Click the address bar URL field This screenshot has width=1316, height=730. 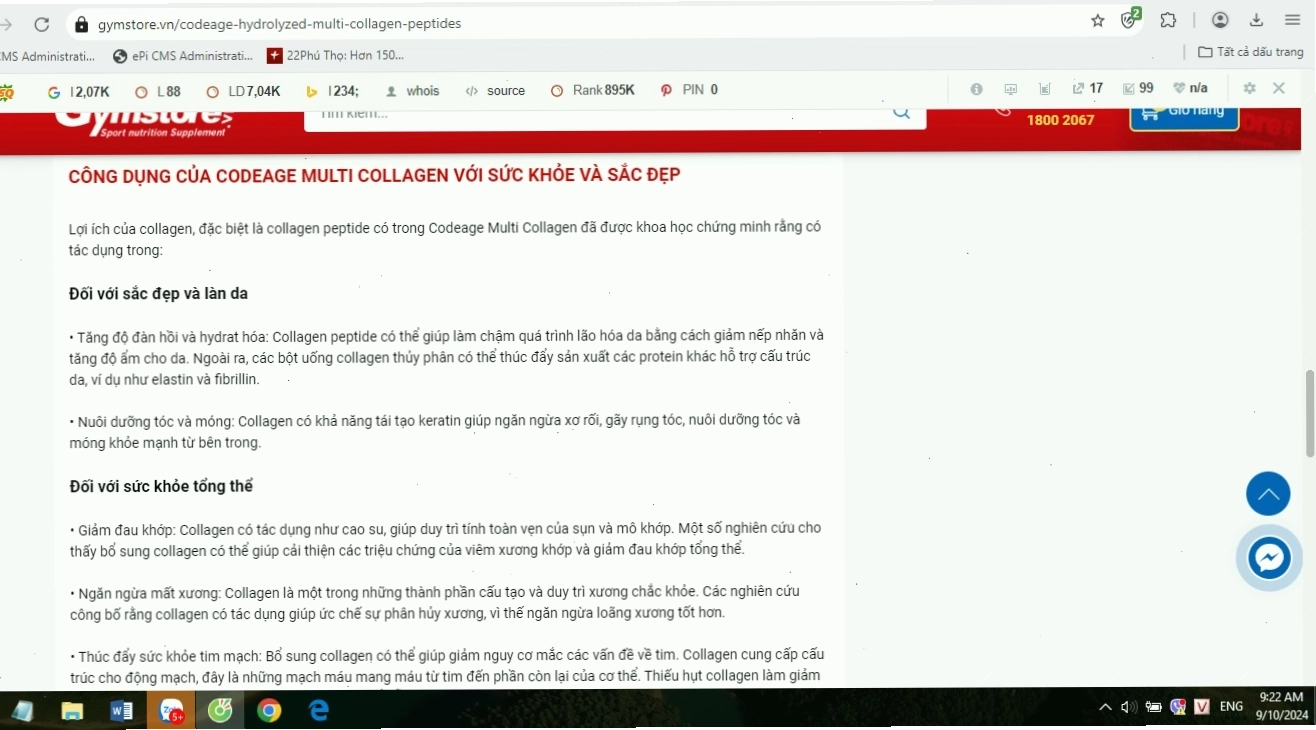[x=580, y=23]
